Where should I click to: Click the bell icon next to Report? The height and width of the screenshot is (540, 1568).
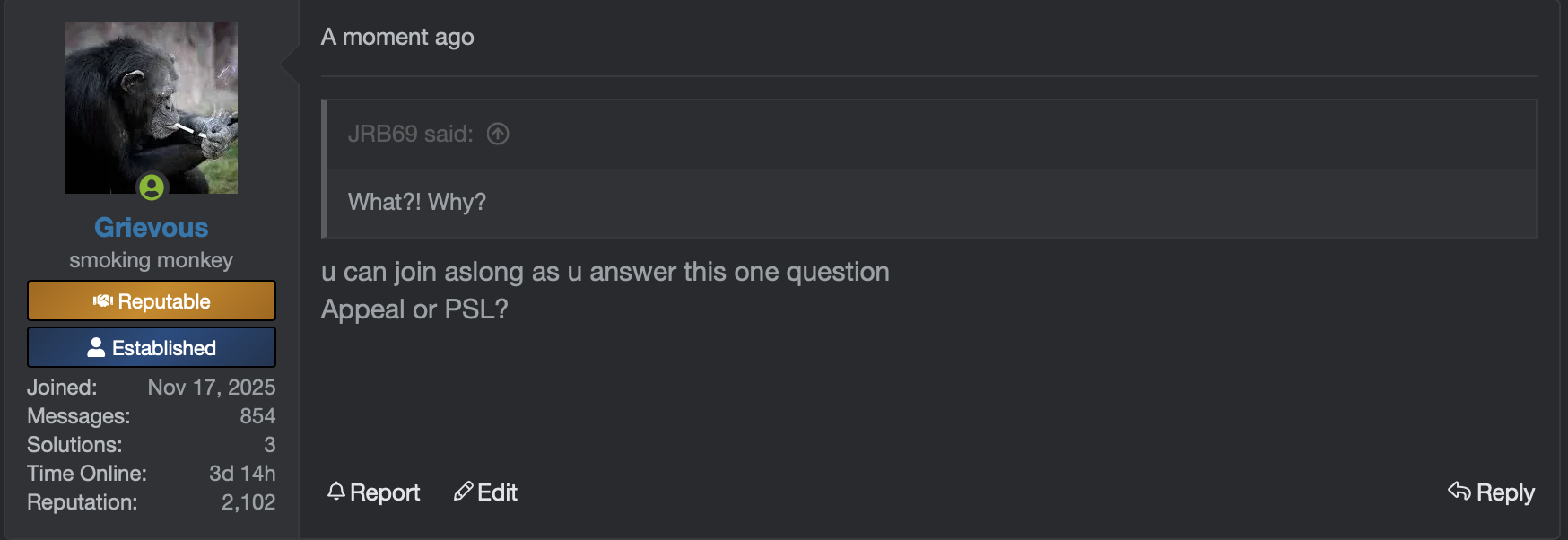coord(336,492)
